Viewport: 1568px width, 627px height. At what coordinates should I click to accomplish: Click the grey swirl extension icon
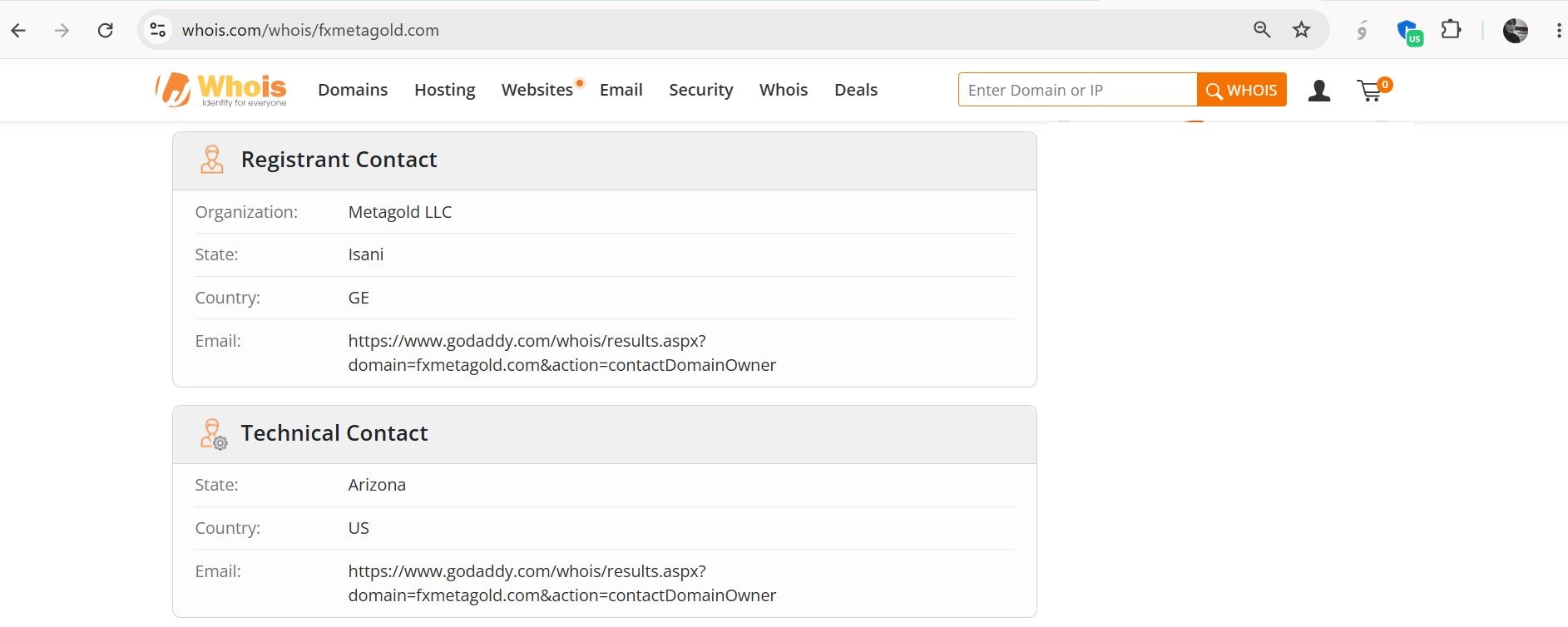(x=1362, y=31)
